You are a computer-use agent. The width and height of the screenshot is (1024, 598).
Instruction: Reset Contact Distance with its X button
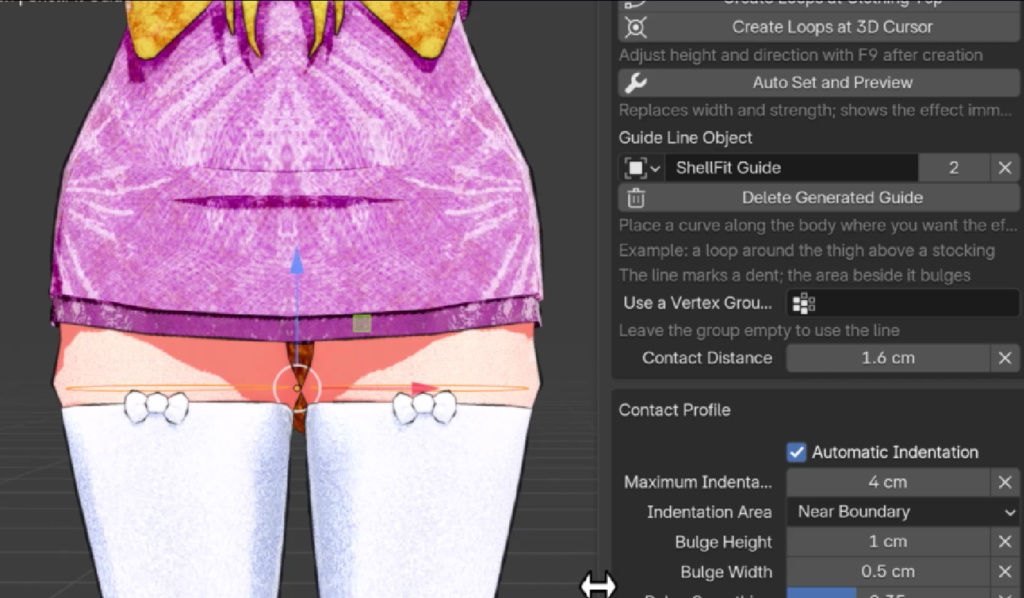click(x=1005, y=358)
